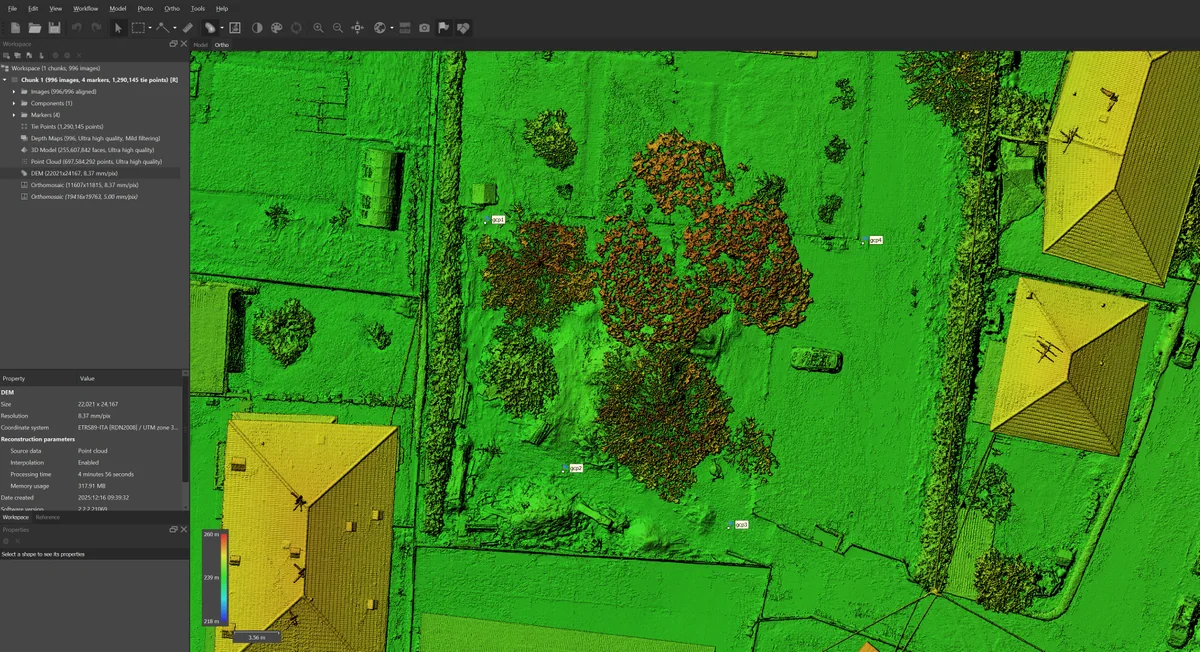Click the show seamlines layers icon
Screen dimensions: 1200x652
405,28
